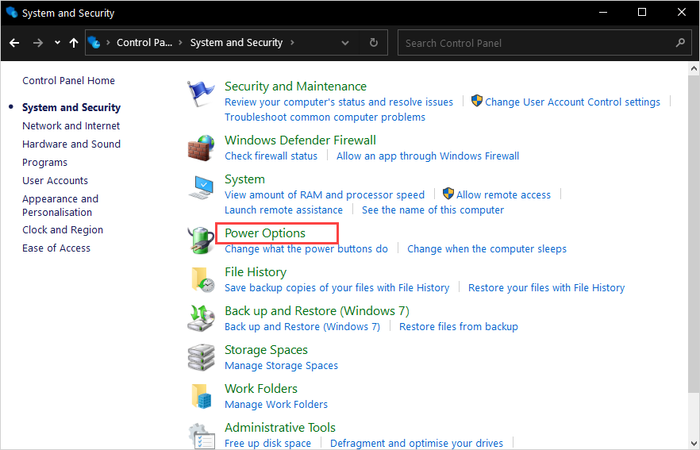700x450 pixels.
Task: Expand the chevron before Control Panel breadcrumb
Action: tap(108, 42)
